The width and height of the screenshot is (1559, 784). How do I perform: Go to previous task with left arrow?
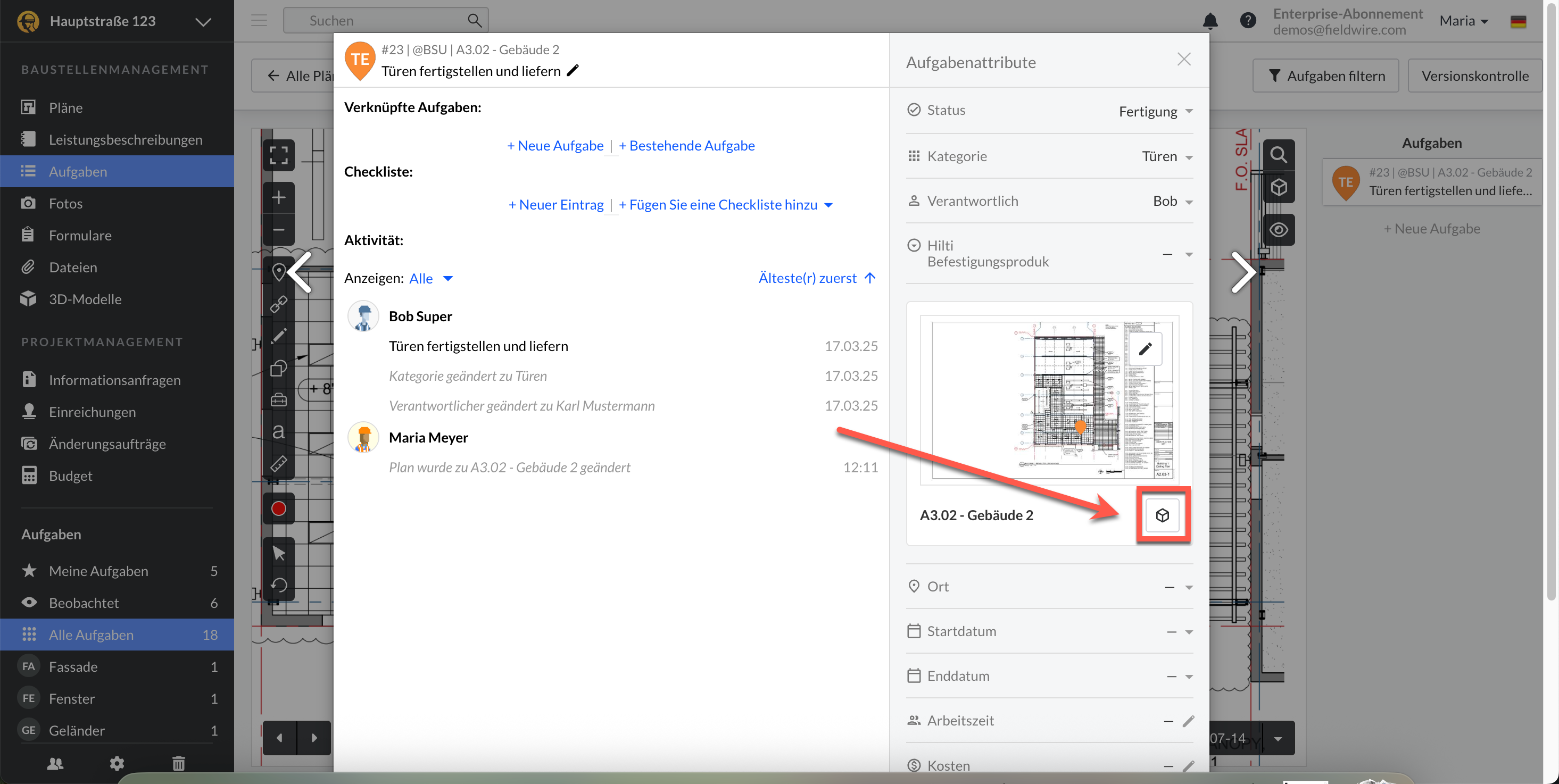click(300, 272)
